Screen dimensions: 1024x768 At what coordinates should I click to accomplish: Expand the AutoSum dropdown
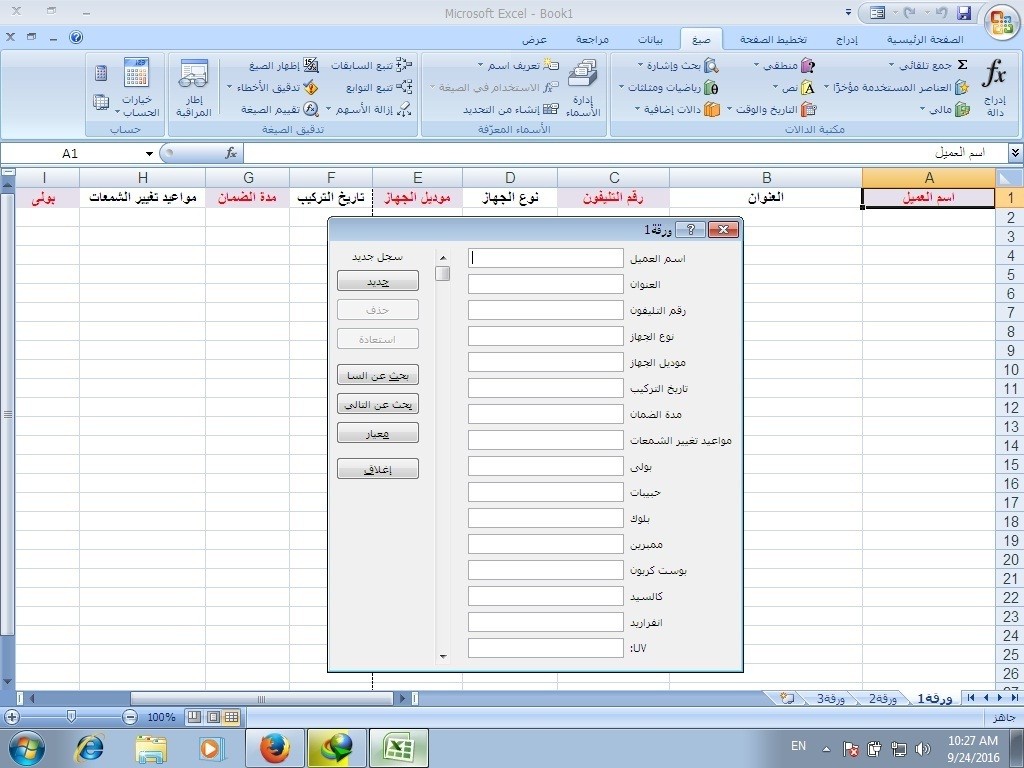(891, 65)
